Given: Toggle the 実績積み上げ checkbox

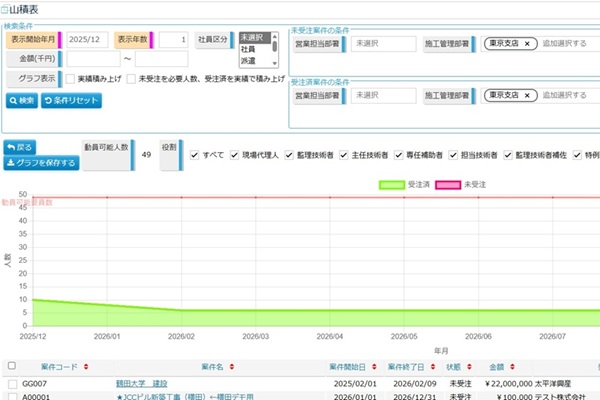Looking at the screenshot, I should (70, 78).
